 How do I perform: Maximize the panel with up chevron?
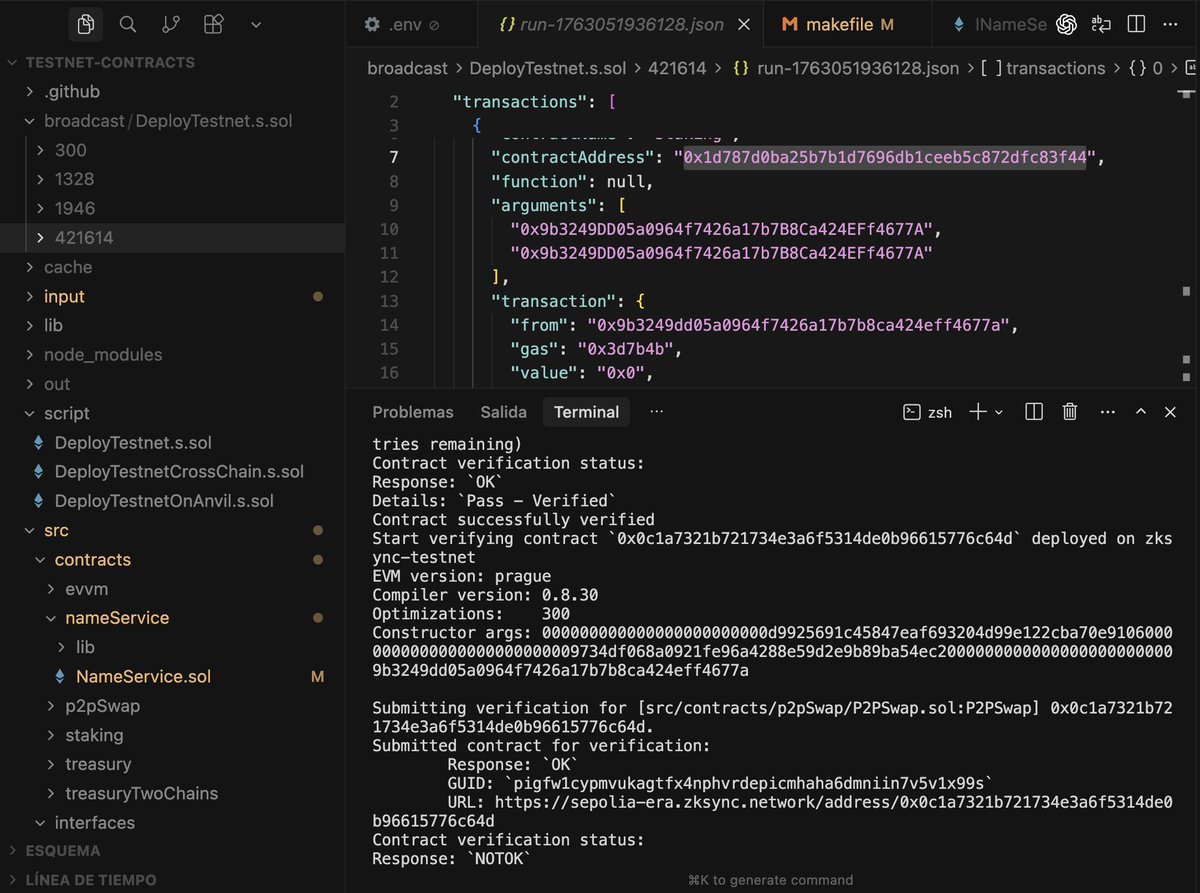pos(1141,412)
